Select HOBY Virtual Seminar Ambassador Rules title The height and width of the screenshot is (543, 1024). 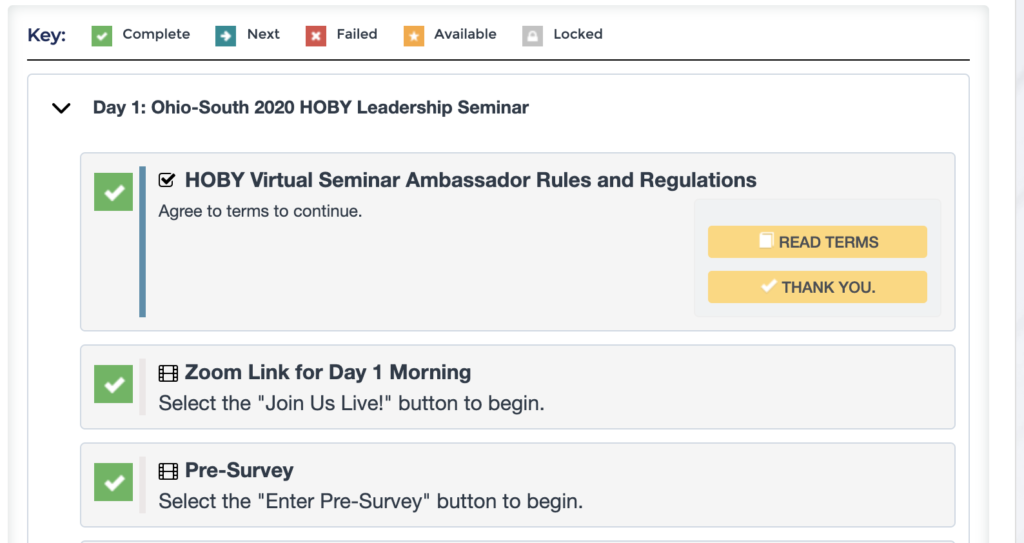471,180
